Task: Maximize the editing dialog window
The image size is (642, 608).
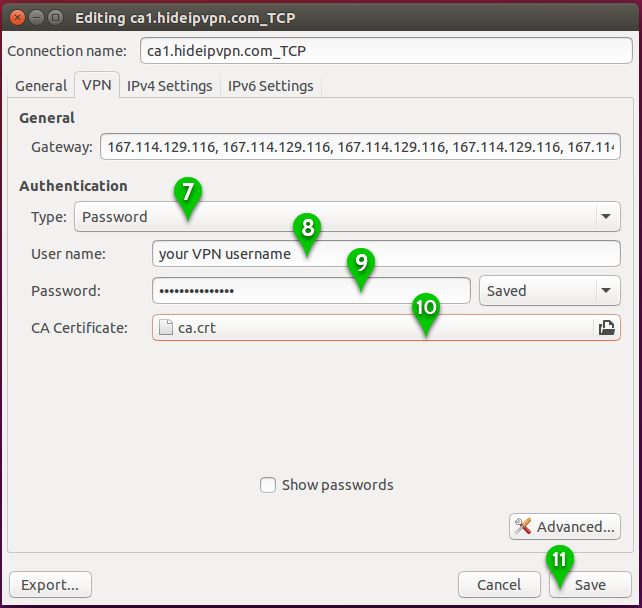Action: pyautogui.click(x=56, y=18)
